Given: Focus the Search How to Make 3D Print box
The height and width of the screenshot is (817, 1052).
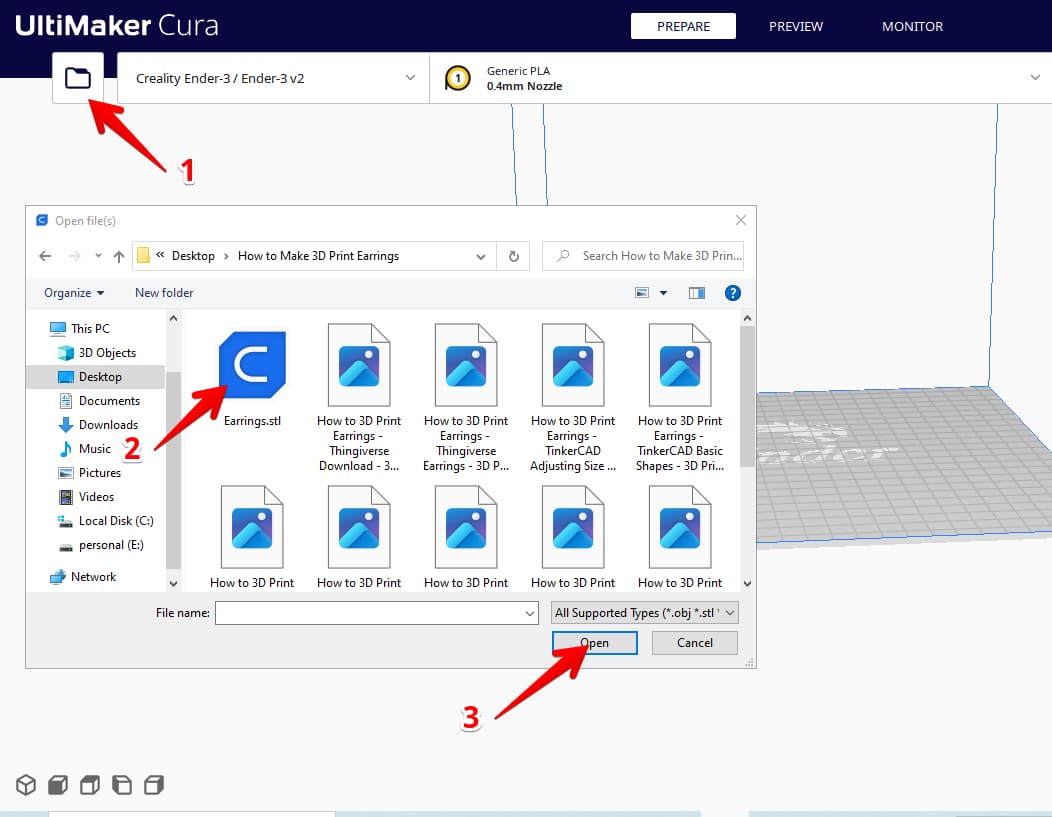Looking at the screenshot, I should [643, 256].
